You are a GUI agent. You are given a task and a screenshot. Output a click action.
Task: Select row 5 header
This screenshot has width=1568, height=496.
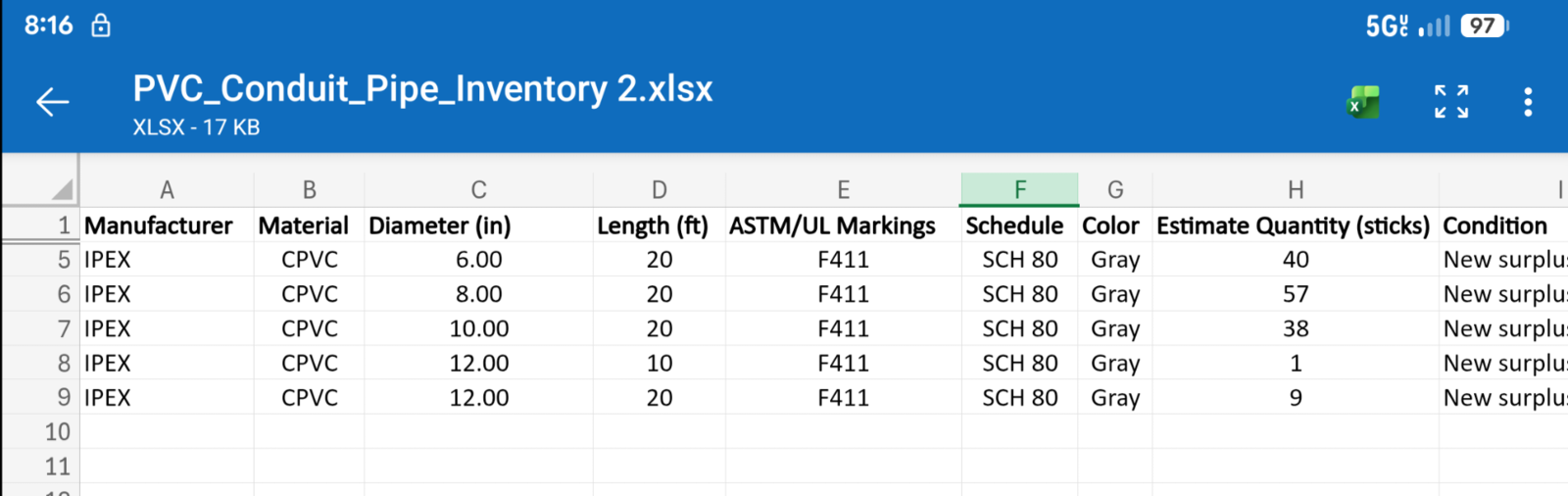63,260
